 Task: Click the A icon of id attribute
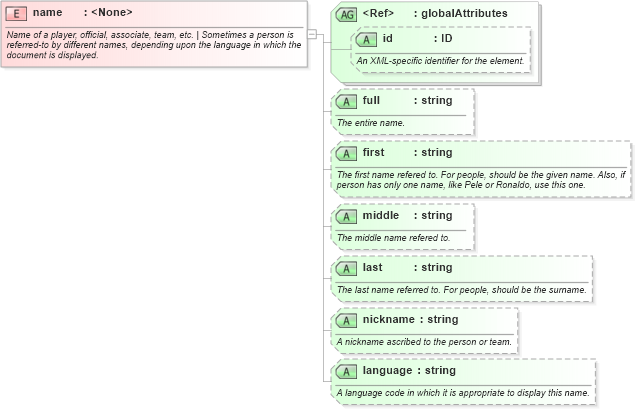(366, 40)
